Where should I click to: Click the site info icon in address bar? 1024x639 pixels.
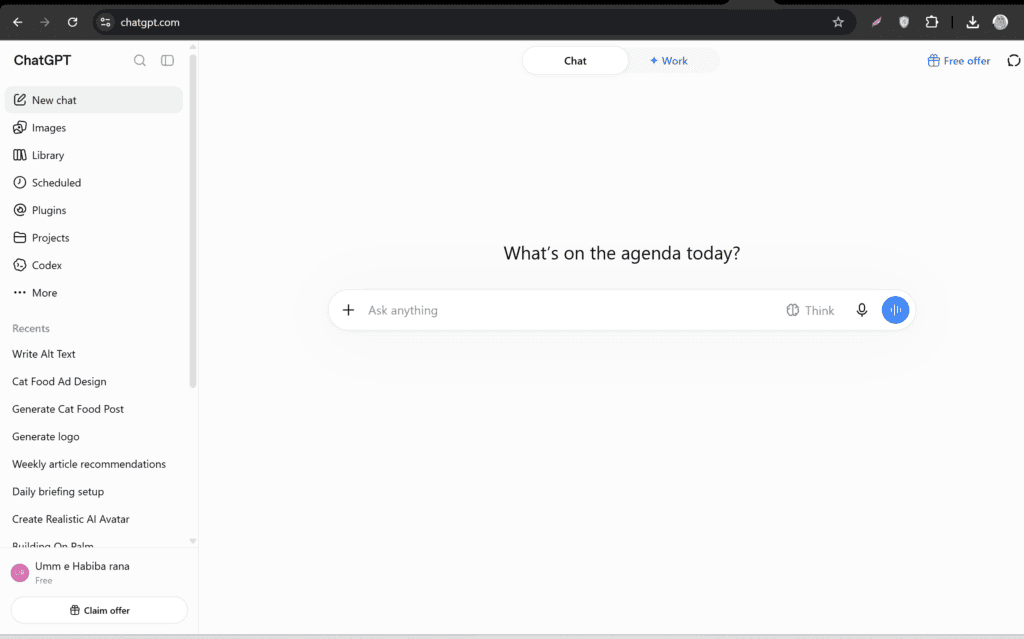tap(105, 22)
